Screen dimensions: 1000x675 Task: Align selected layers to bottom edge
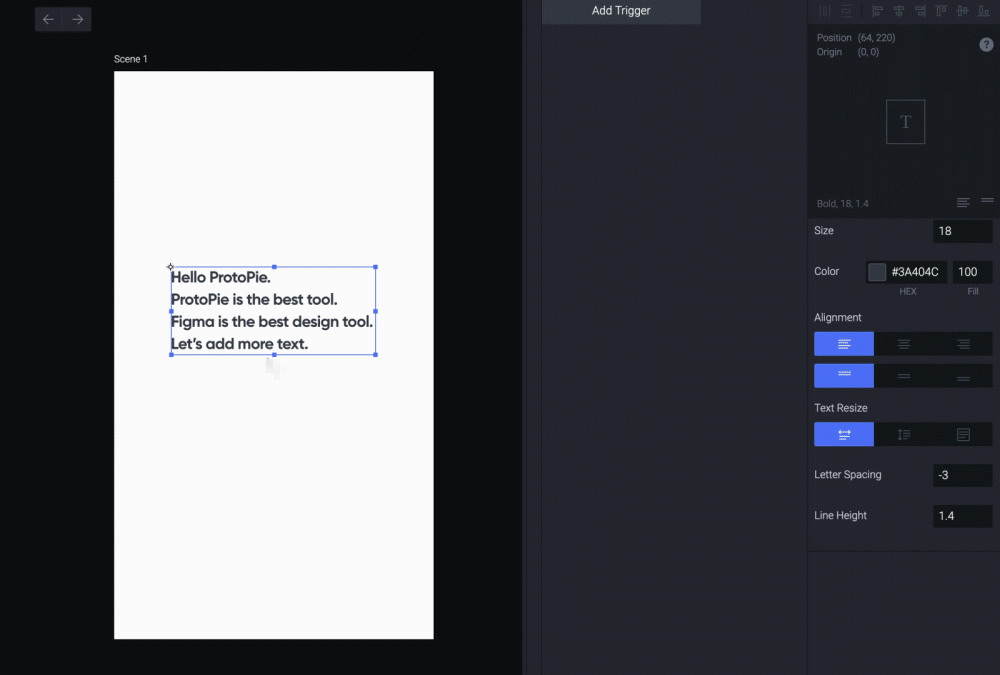[x=983, y=11]
